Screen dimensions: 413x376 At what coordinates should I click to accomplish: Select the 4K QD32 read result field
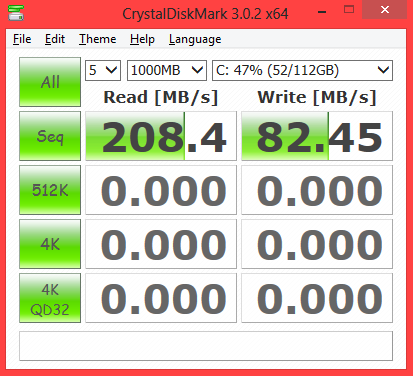click(x=161, y=298)
